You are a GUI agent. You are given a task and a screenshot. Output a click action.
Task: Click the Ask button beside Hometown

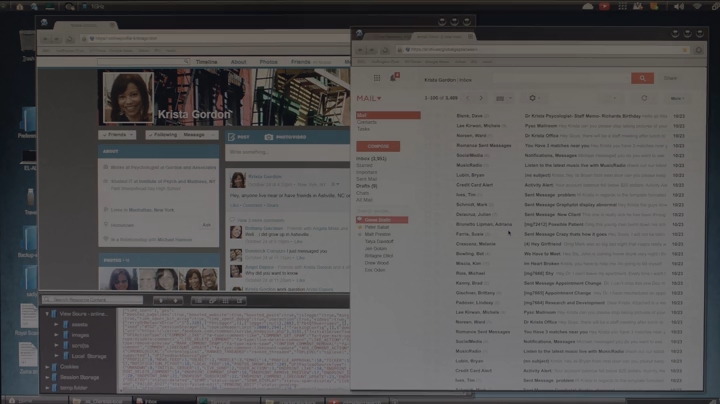(x=207, y=225)
